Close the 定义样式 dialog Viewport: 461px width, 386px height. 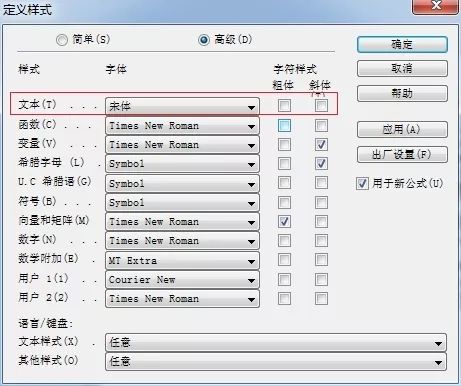pyautogui.click(x=435, y=6)
